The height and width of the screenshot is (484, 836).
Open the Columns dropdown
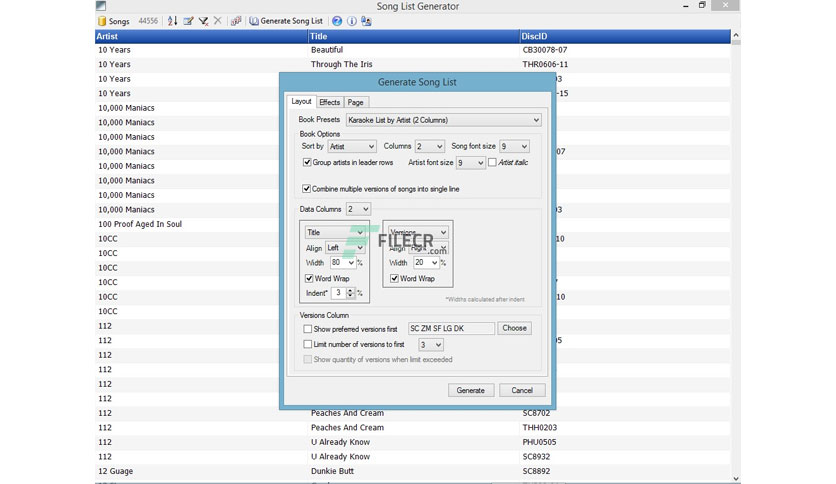(429, 146)
